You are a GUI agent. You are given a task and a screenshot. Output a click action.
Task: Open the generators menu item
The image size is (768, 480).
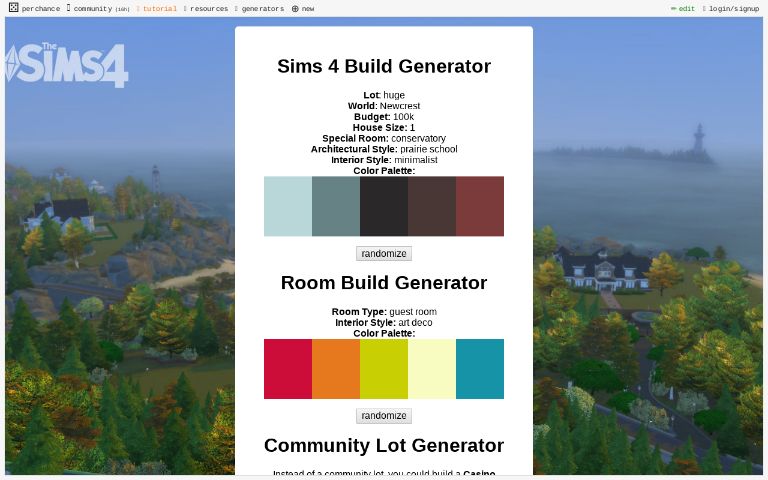coord(260,8)
